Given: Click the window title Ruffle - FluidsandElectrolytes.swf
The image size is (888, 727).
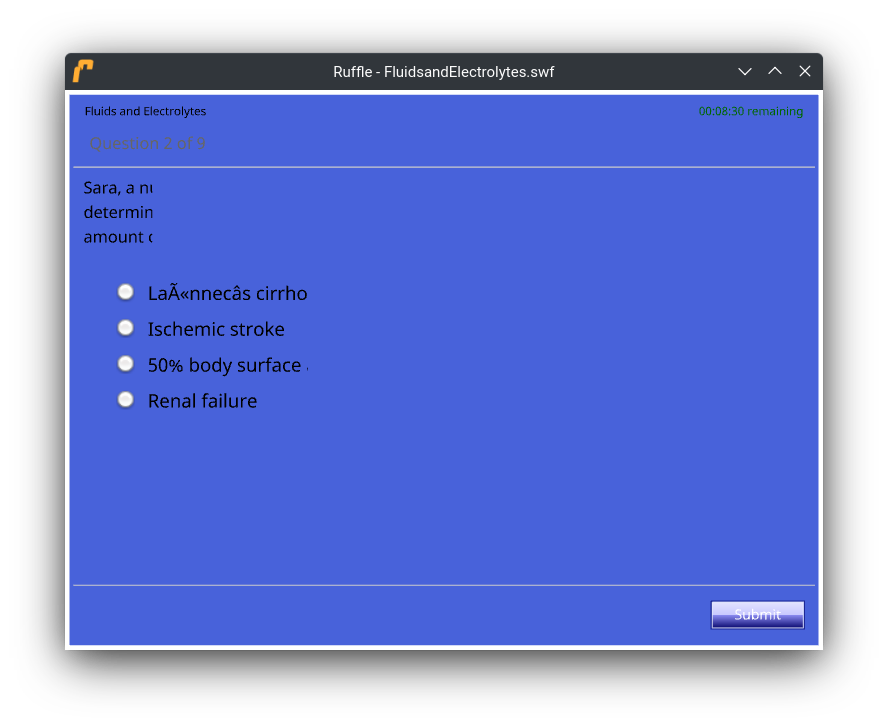Looking at the screenshot, I should pos(443,72).
